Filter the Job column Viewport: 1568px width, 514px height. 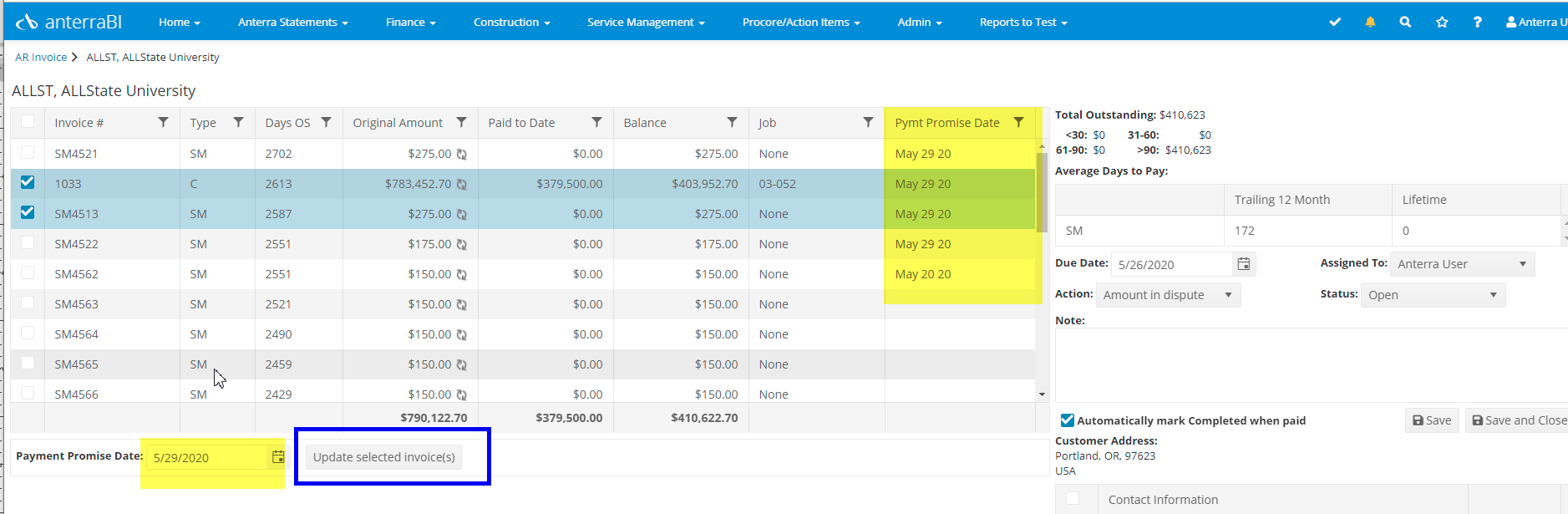pos(868,122)
